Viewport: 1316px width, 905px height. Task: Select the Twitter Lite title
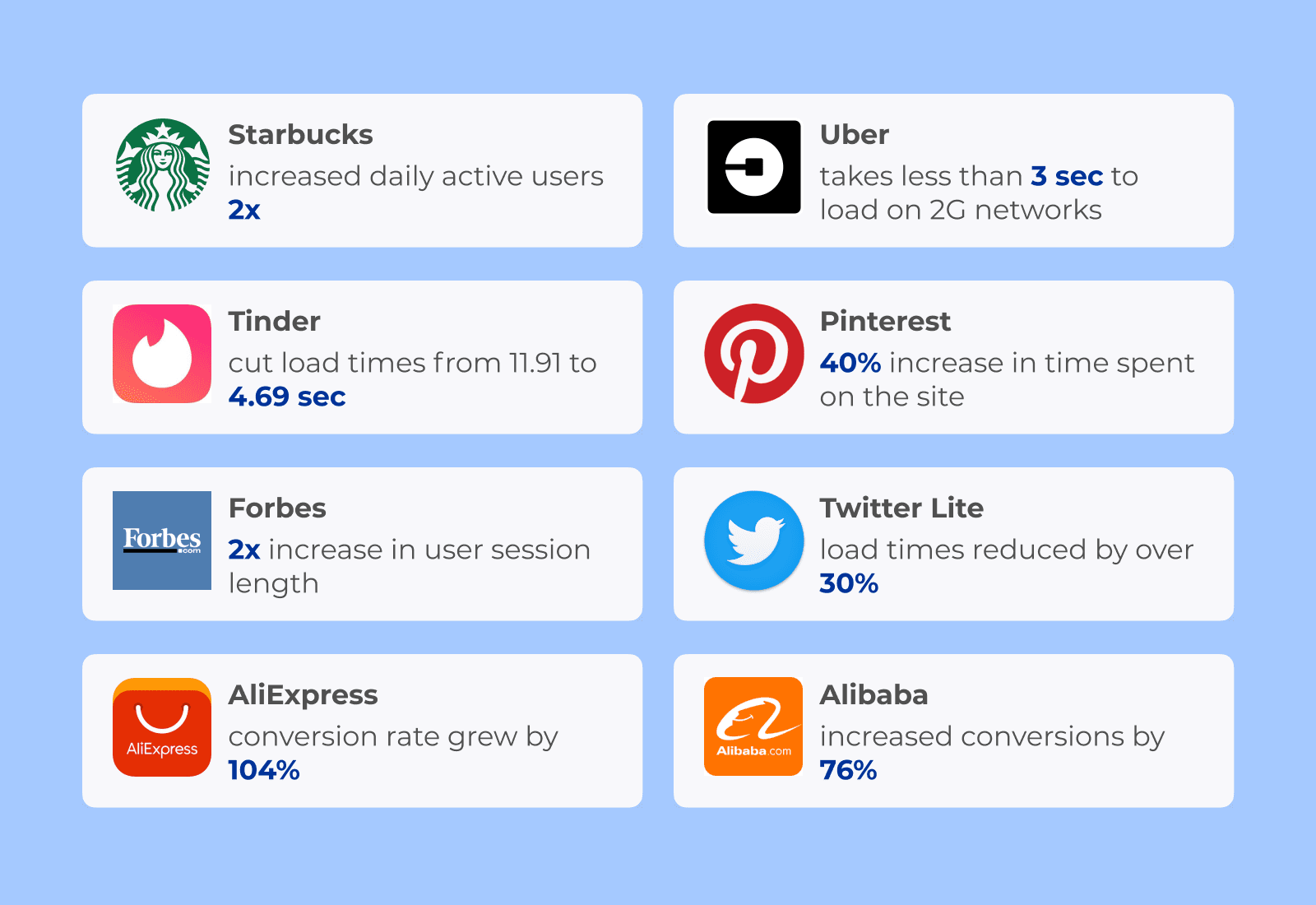(x=901, y=508)
